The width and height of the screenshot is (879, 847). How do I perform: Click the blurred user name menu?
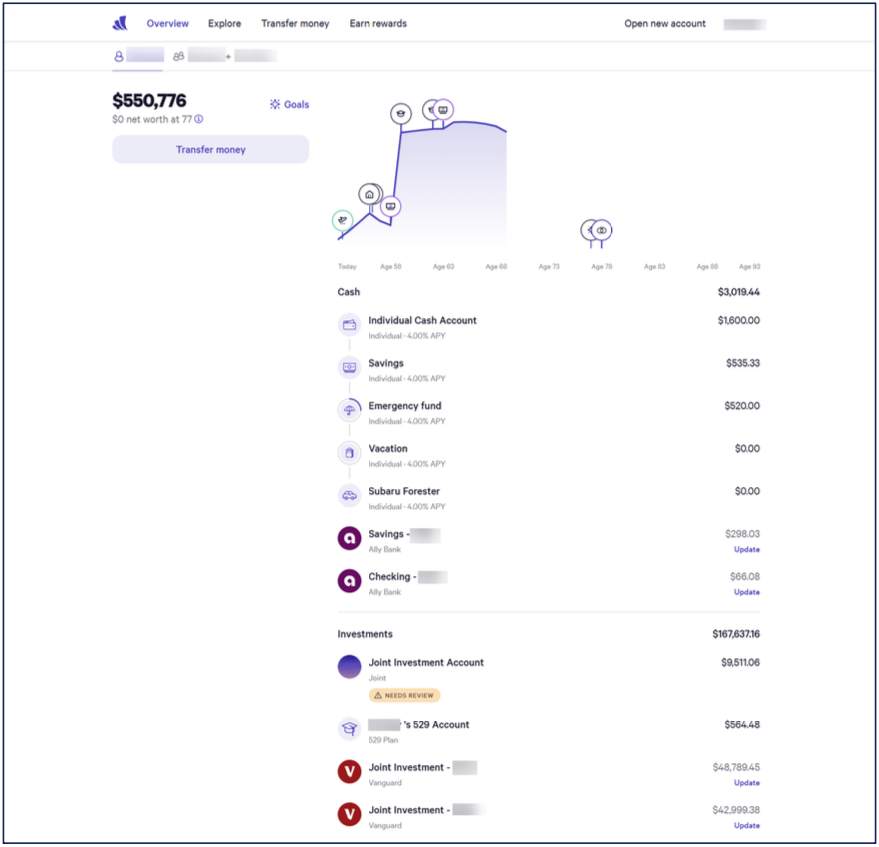click(744, 24)
